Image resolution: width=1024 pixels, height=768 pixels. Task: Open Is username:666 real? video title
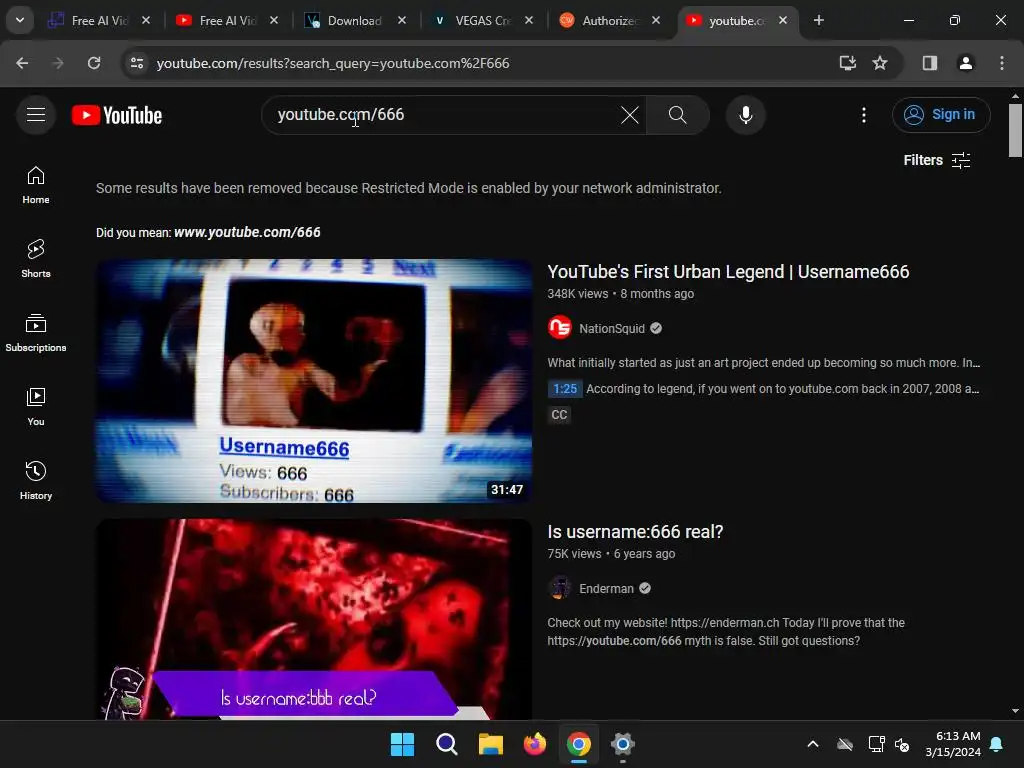635,532
